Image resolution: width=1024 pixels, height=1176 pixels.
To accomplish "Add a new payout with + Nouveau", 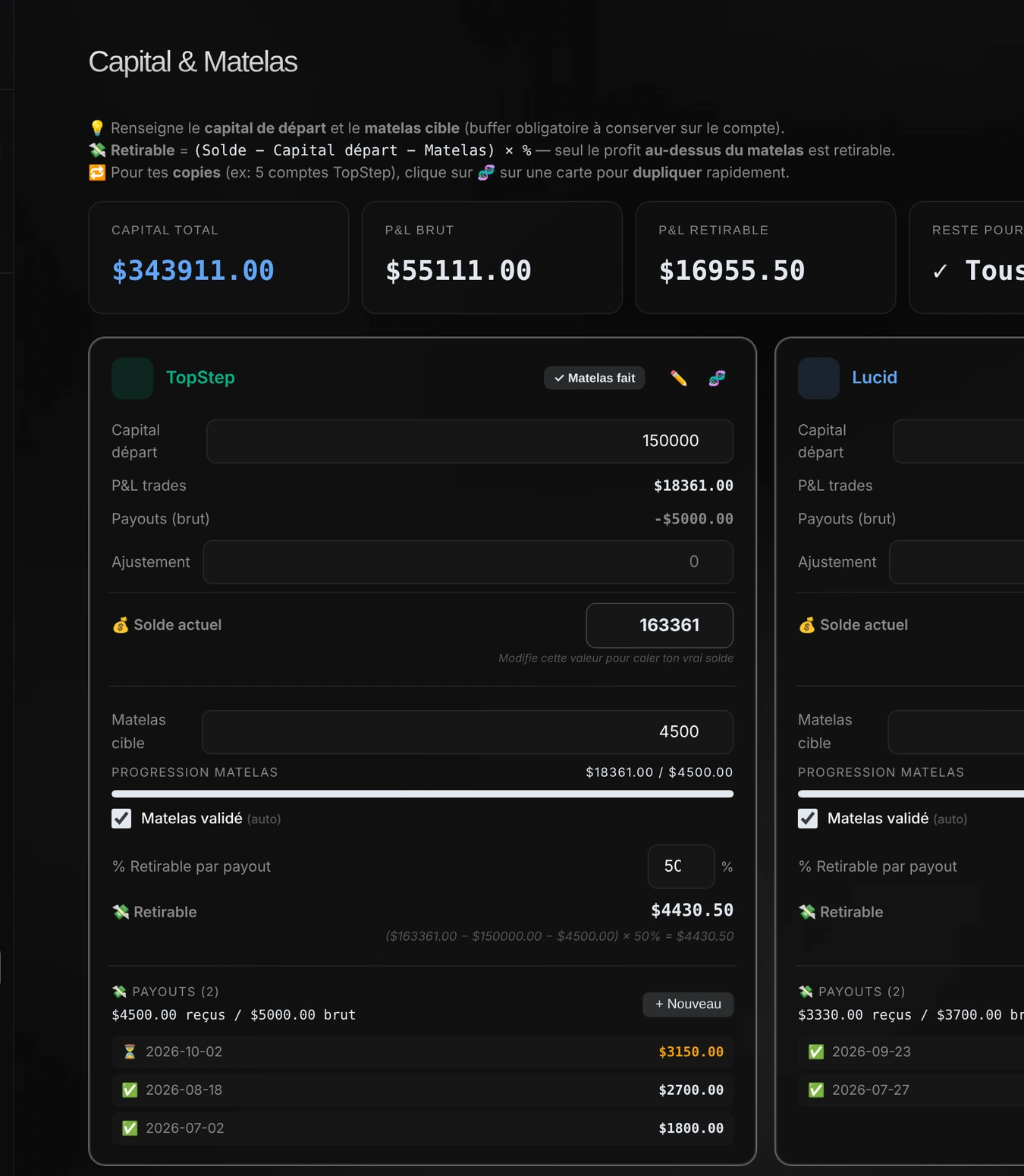I will coord(688,1005).
